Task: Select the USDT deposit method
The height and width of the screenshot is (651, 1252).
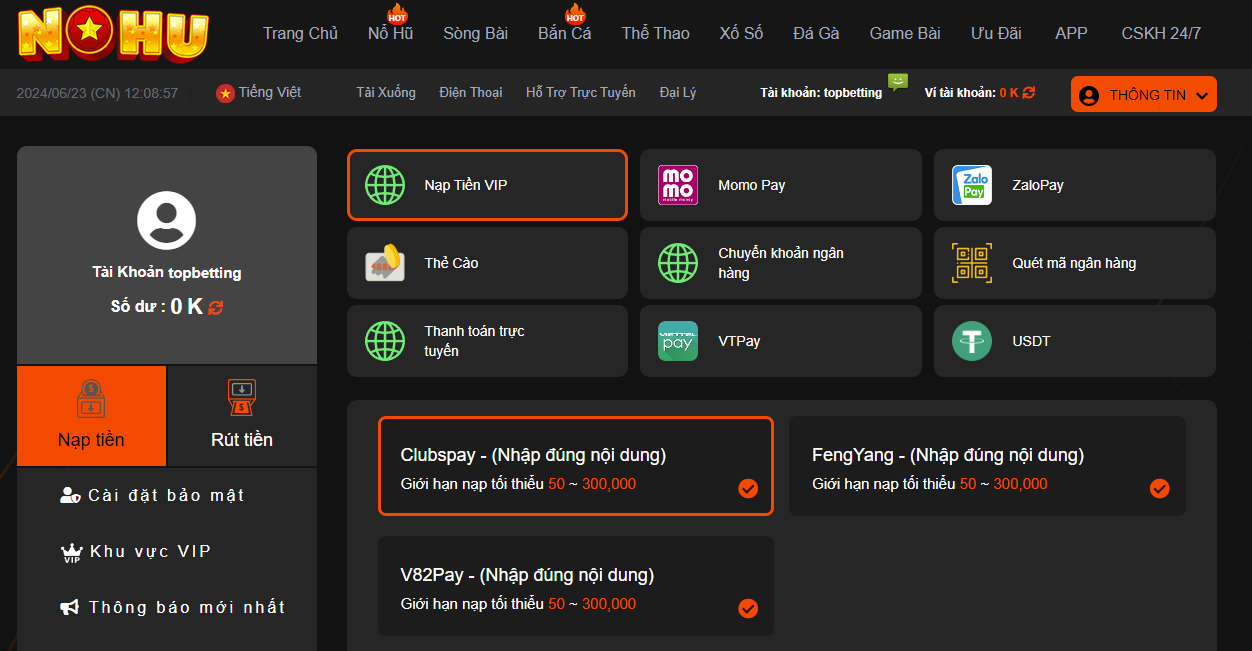Action: 1075,341
